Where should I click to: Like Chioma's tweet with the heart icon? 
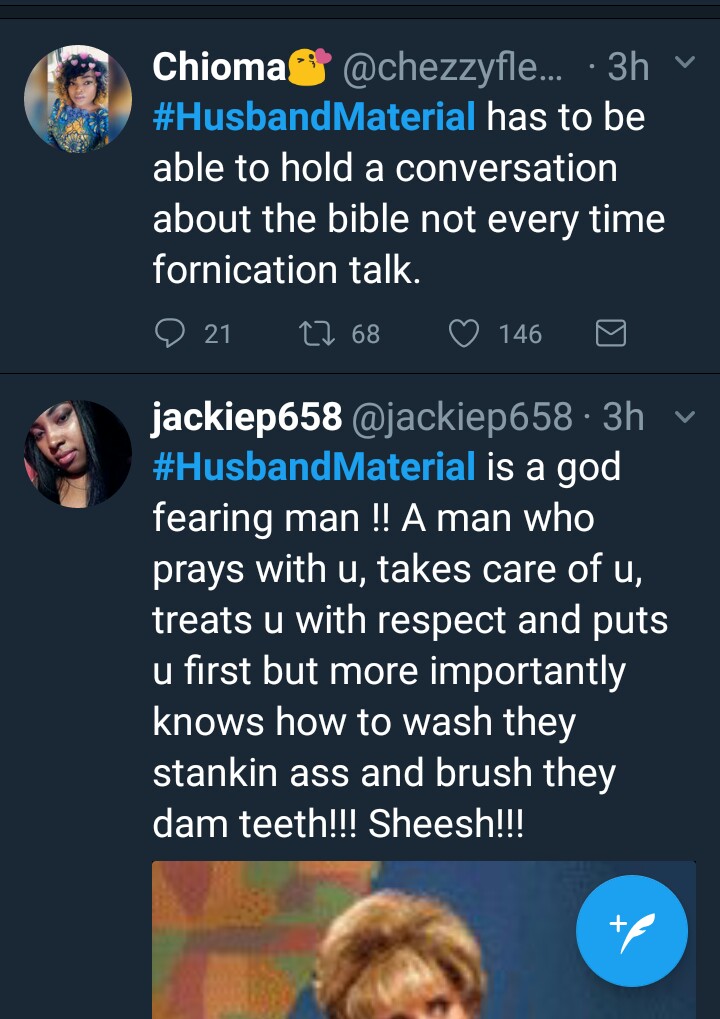[x=463, y=333]
